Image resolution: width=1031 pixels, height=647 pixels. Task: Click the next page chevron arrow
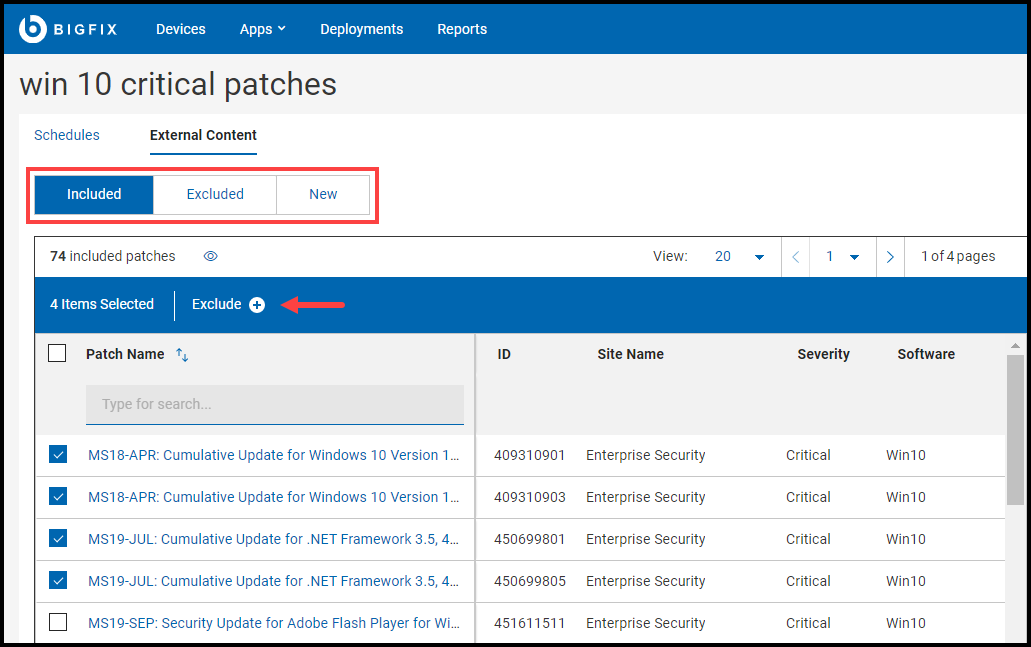coord(890,257)
